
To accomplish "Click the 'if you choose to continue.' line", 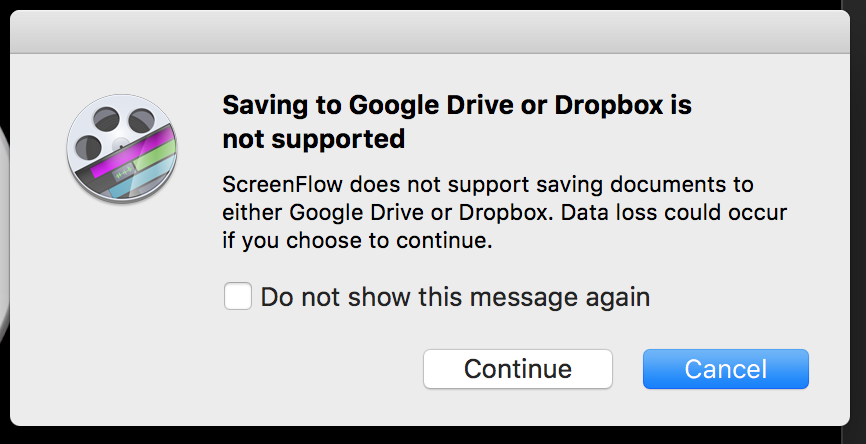I will point(357,241).
